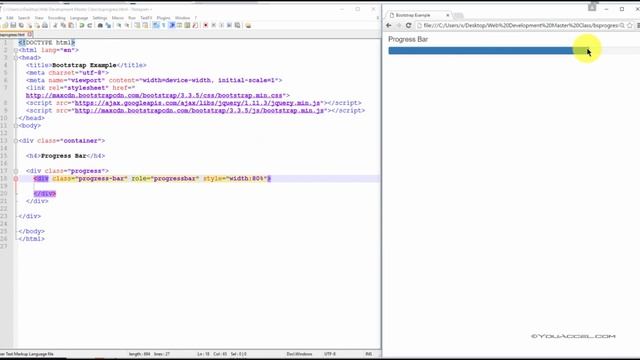Viewport: 640px width, 360px height.
Task: Click the Synchronize Horizontal Scrolling icon
Action: (x=145, y=25)
